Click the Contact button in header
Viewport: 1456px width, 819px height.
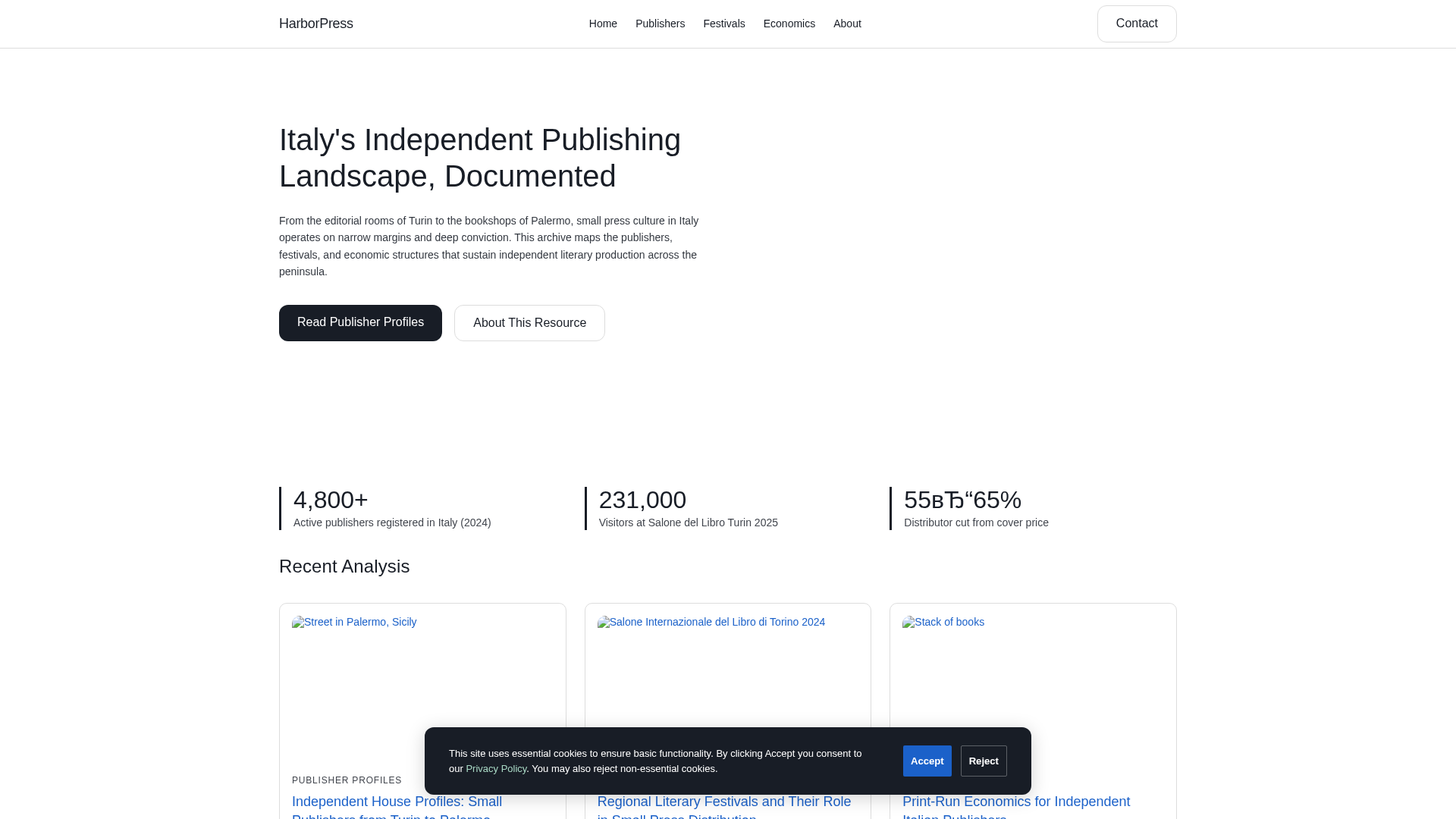pyautogui.click(x=1137, y=24)
